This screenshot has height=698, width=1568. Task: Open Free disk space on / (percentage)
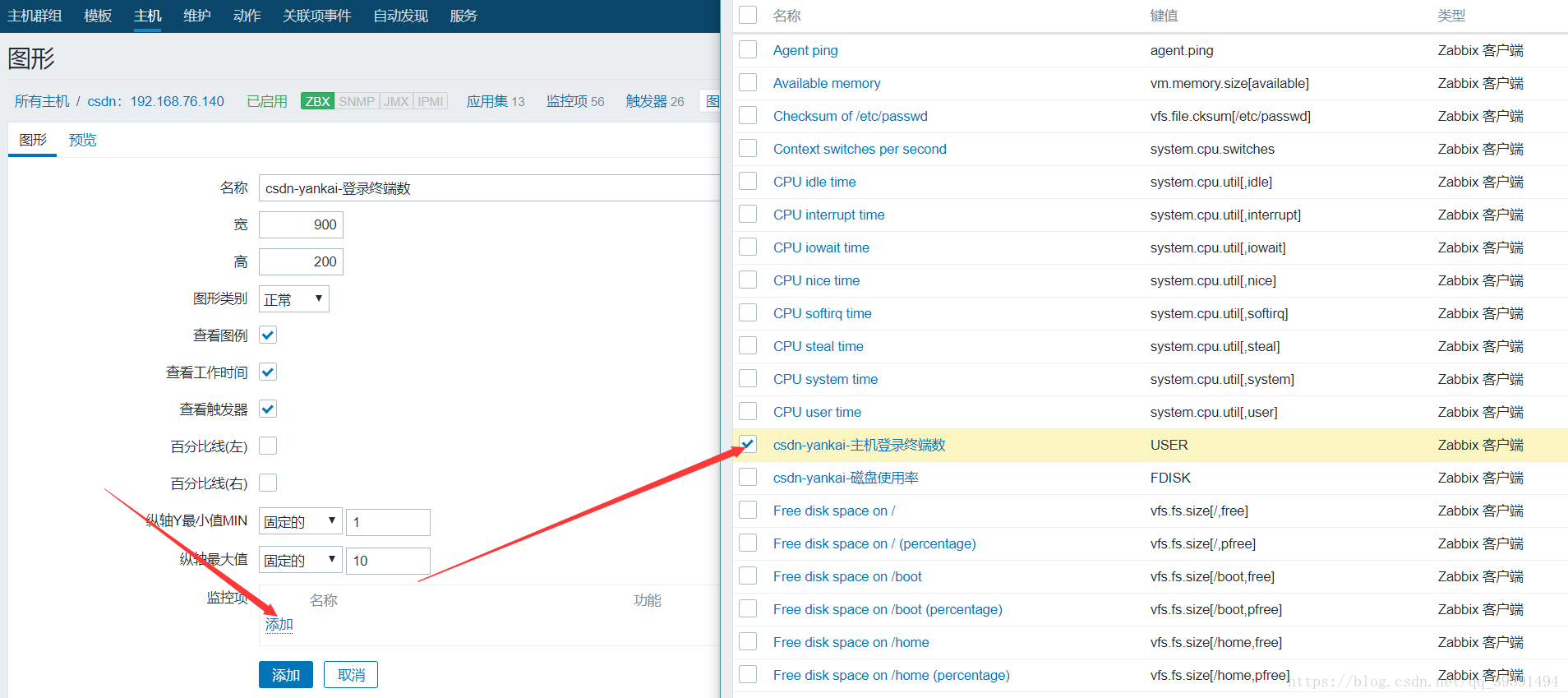(874, 543)
